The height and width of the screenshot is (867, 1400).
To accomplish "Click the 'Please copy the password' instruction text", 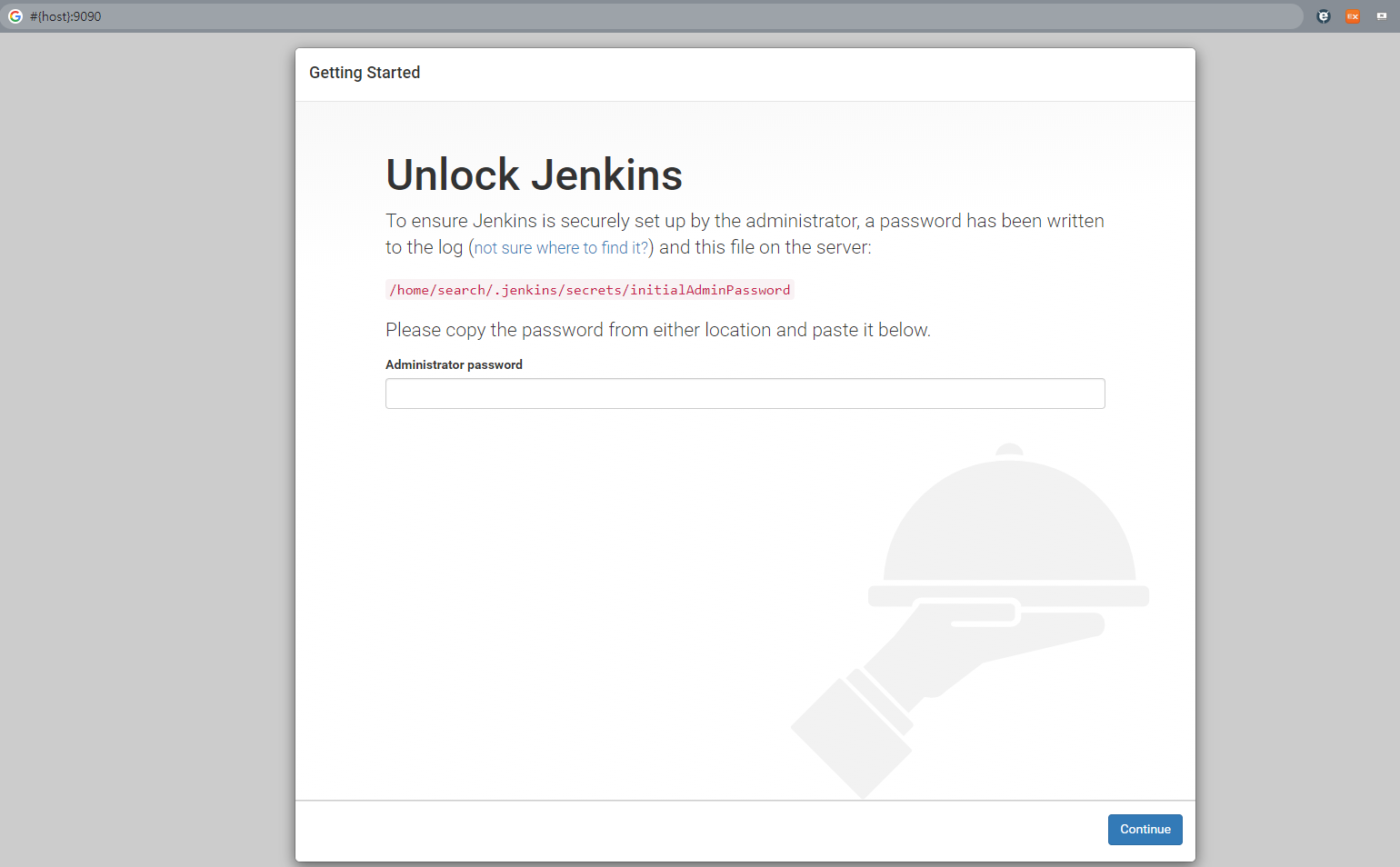I will point(657,330).
